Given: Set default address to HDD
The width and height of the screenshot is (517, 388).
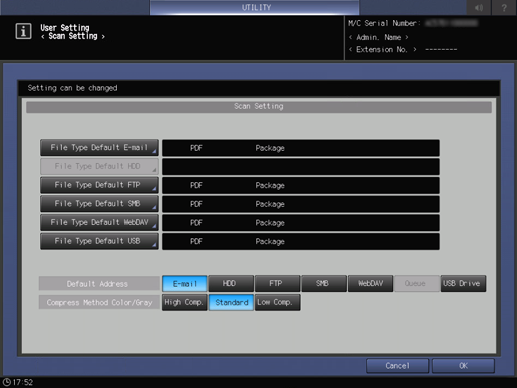Looking at the screenshot, I should 231,284.
